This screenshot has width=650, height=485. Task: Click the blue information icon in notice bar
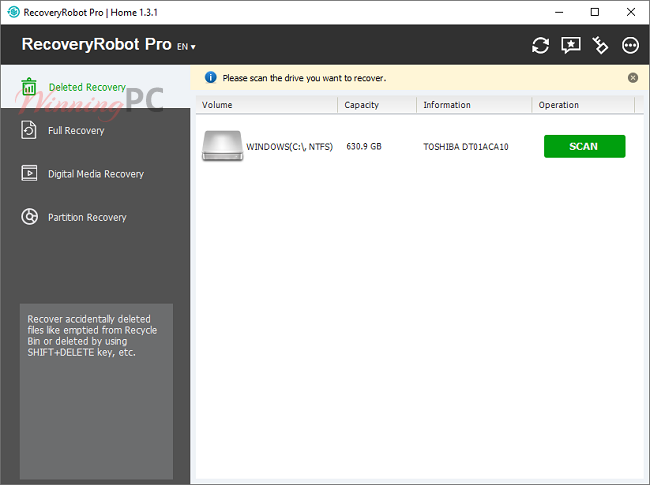pos(211,78)
